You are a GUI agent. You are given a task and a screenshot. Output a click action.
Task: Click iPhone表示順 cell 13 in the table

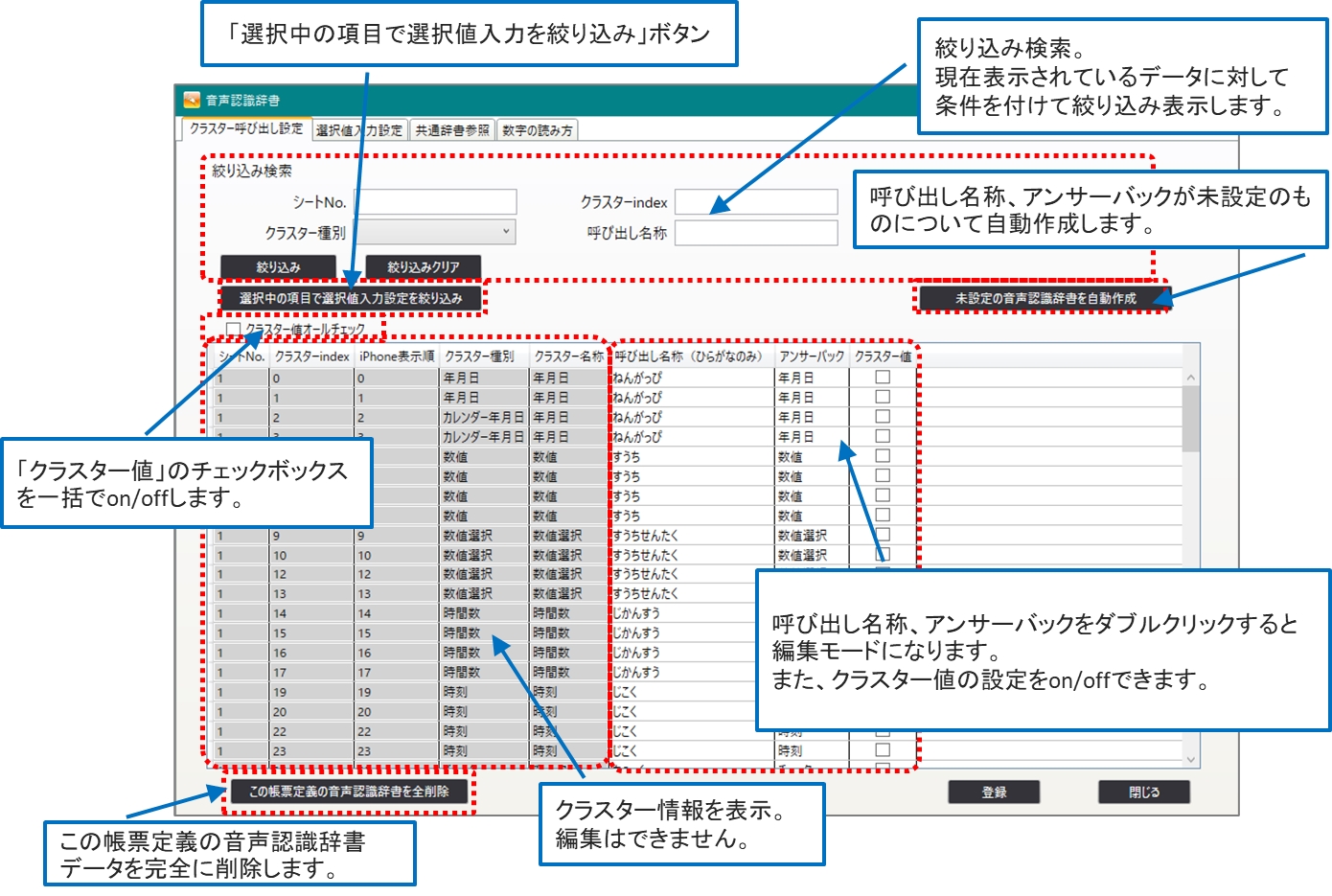(x=397, y=594)
